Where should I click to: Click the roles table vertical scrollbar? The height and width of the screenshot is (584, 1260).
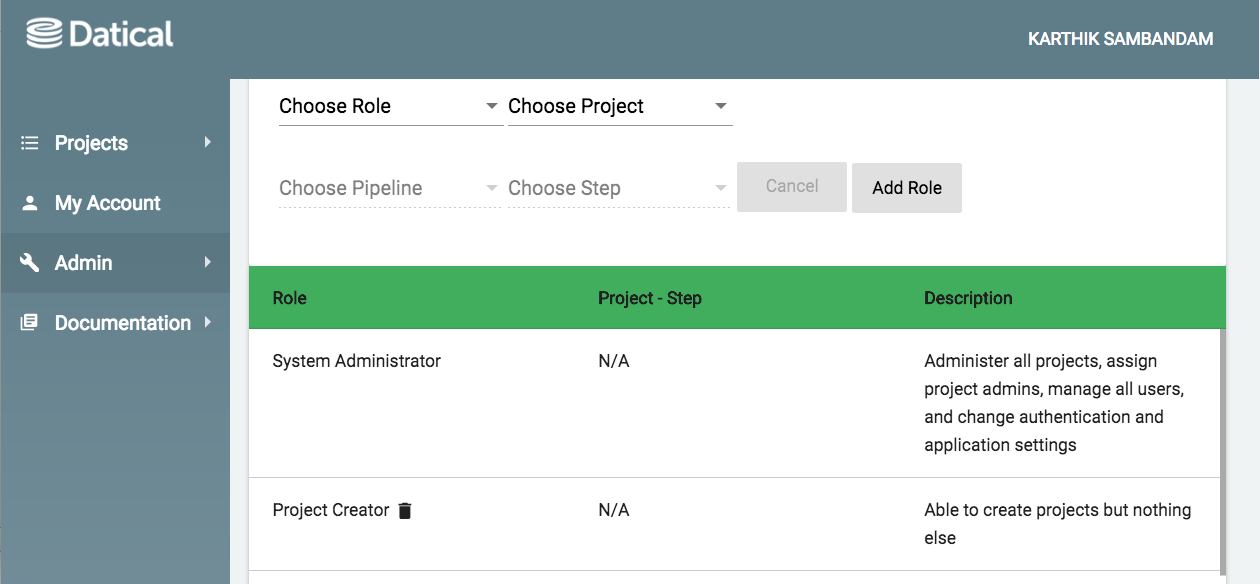(x=1222, y=450)
